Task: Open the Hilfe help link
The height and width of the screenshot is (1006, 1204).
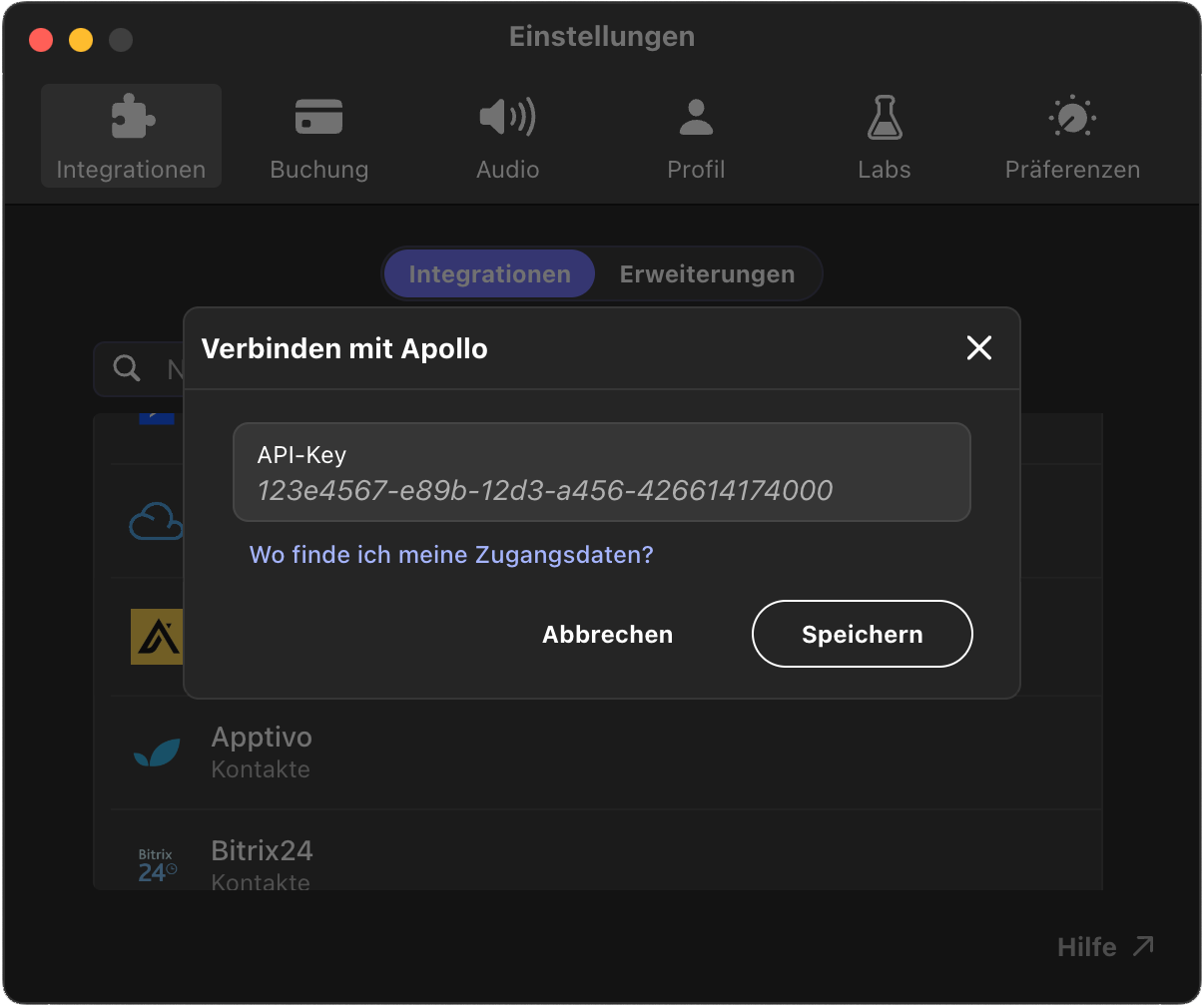Action: pyautogui.click(x=1105, y=946)
